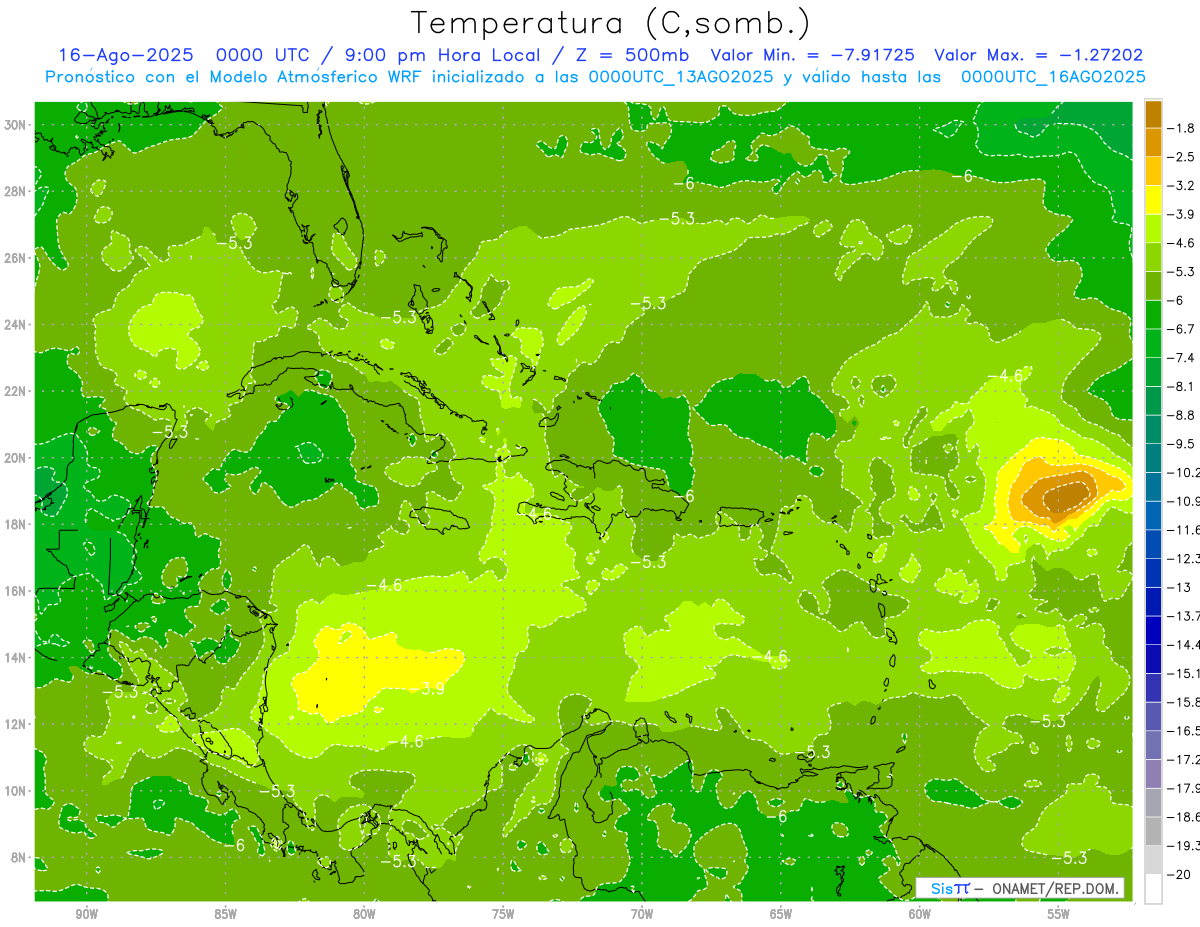Click the -3.9 contour label on the map
The height and width of the screenshot is (927, 1200).
(x=430, y=688)
